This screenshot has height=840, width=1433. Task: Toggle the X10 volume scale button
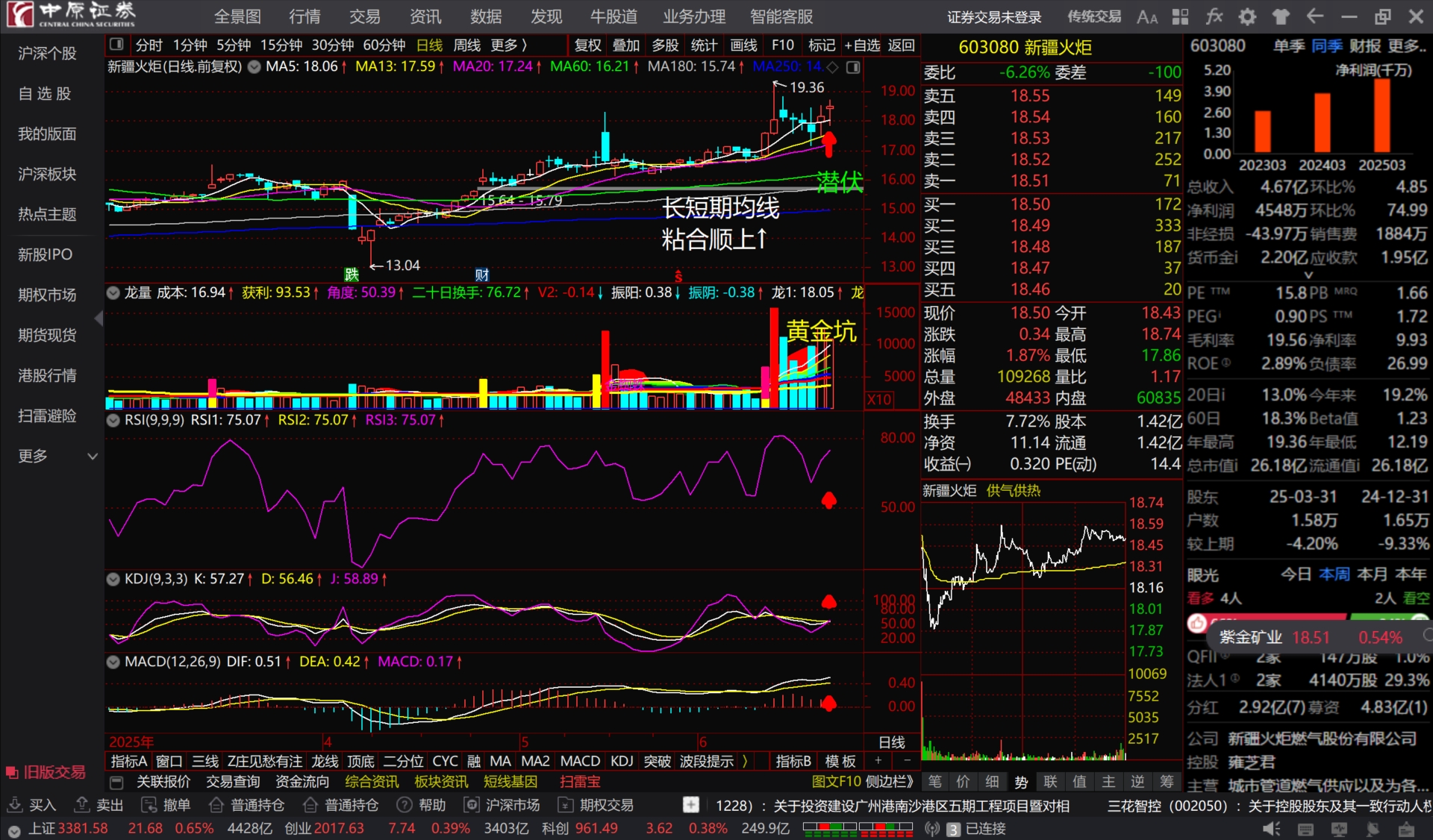point(879,400)
